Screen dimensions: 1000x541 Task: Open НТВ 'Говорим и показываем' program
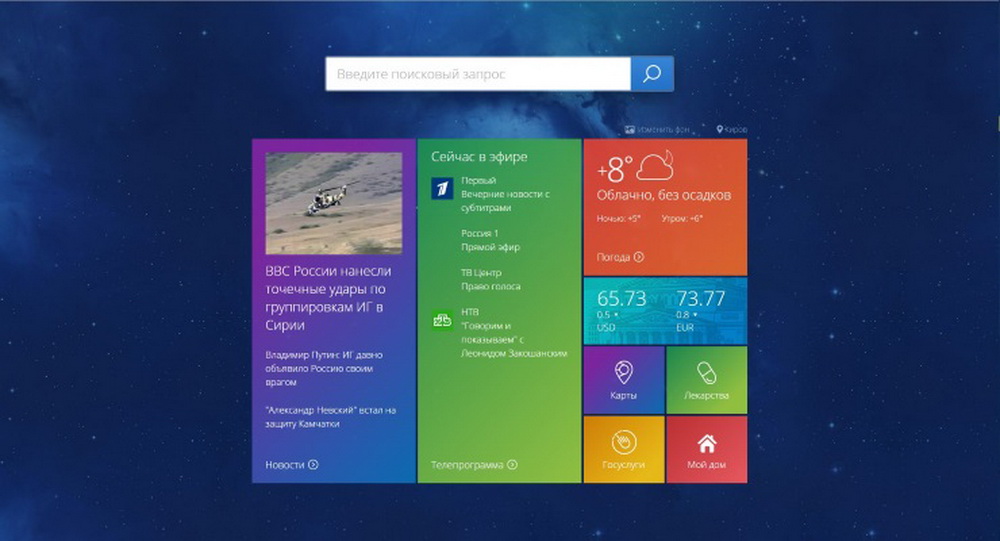[513, 339]
